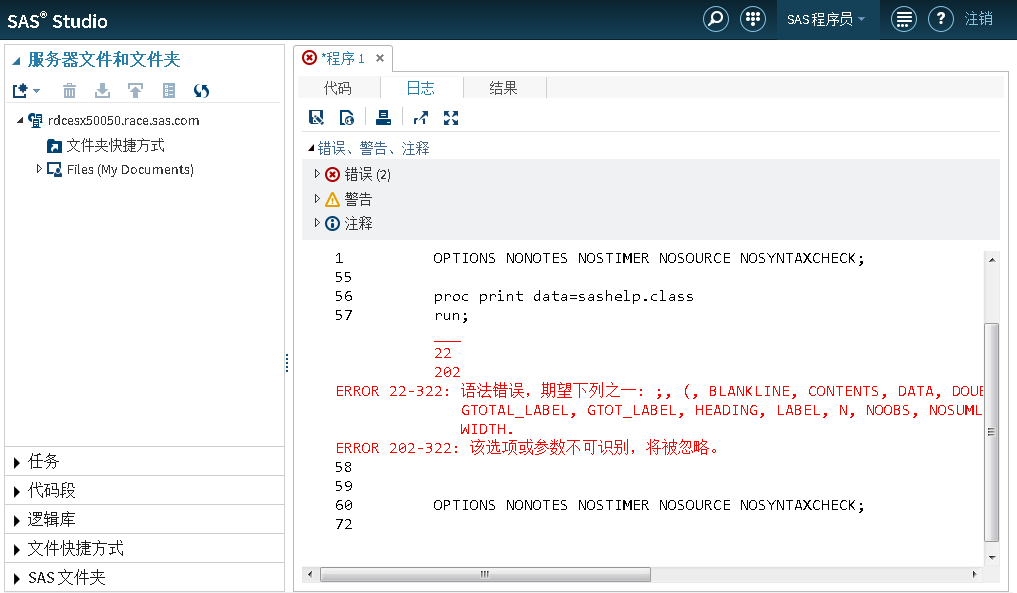Expand the Files (My Documents) folder
Screen dimensions: 1017x593
click(x=39, y=169)
